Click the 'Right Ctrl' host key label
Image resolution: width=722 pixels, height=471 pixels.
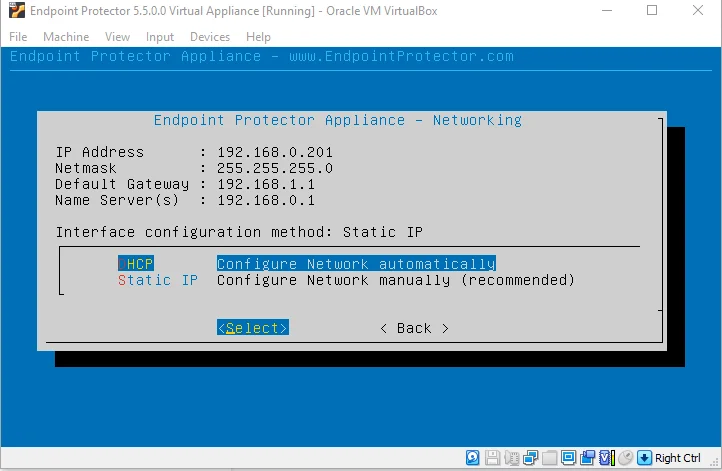677,458
